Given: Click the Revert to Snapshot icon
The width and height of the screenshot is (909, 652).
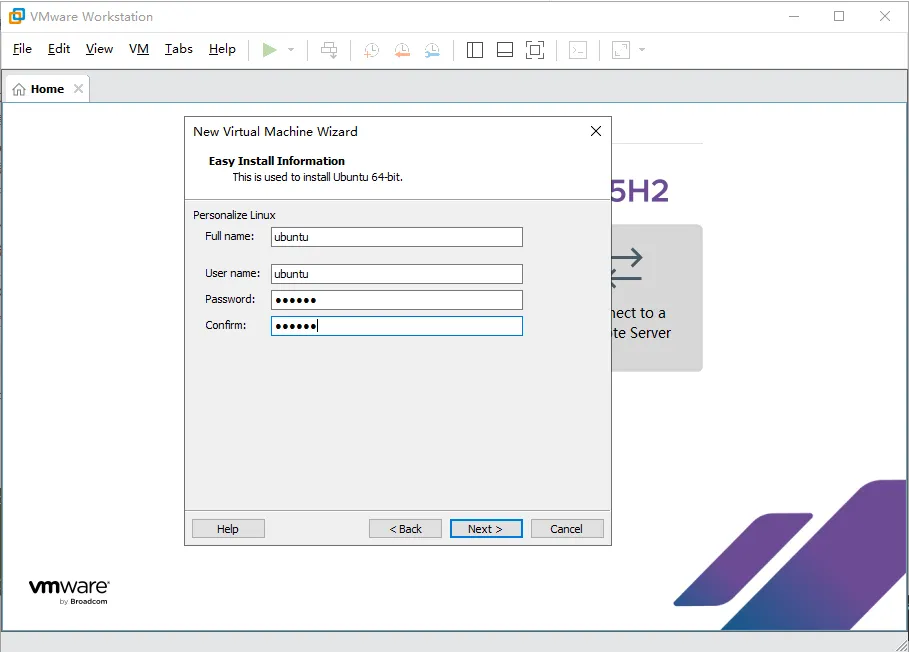Looking at the screenshot, I should pyautogui.click(x=402, y=50).
